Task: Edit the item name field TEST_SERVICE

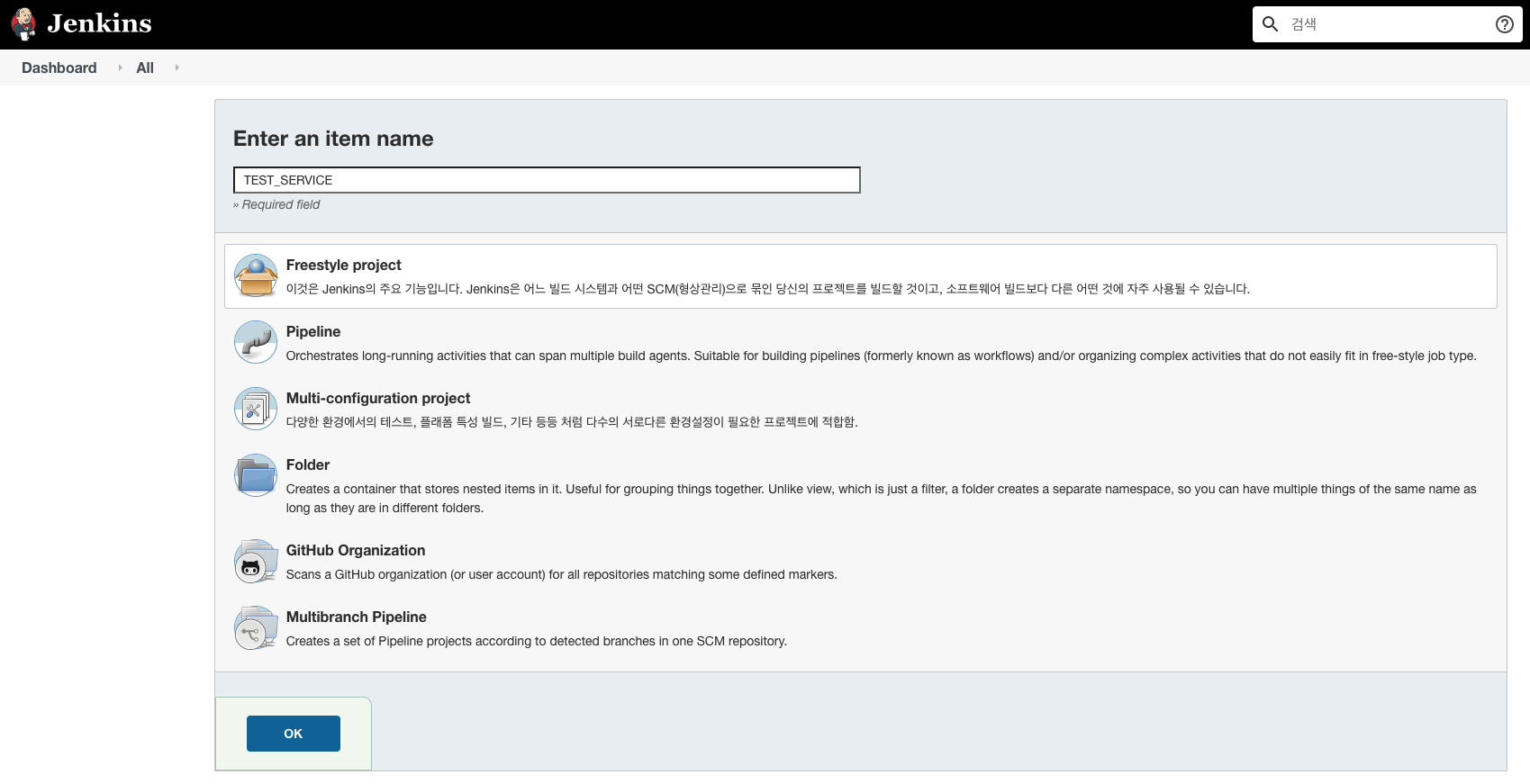Action: click(x=547, y=180)
